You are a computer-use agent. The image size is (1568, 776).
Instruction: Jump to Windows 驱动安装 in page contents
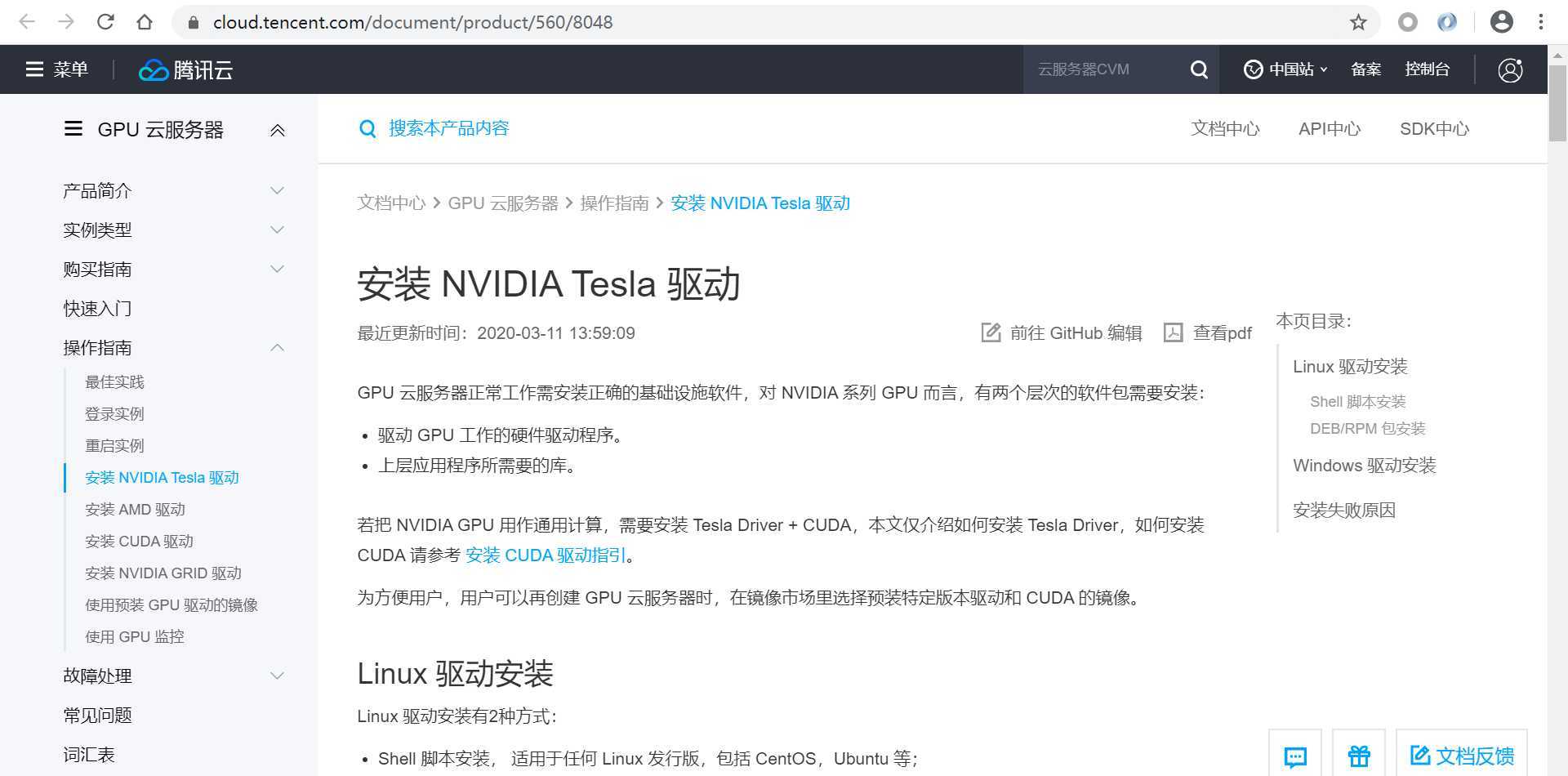(1364, 465)
